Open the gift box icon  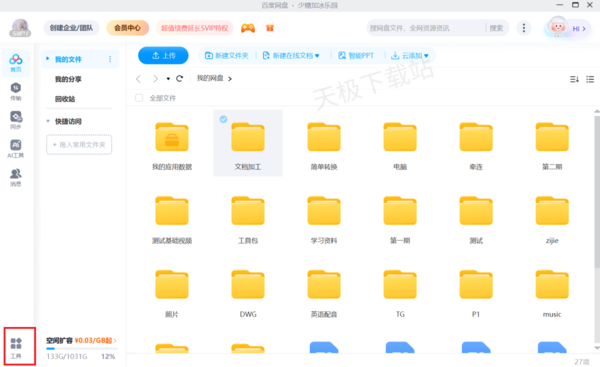tap(270, 28)
